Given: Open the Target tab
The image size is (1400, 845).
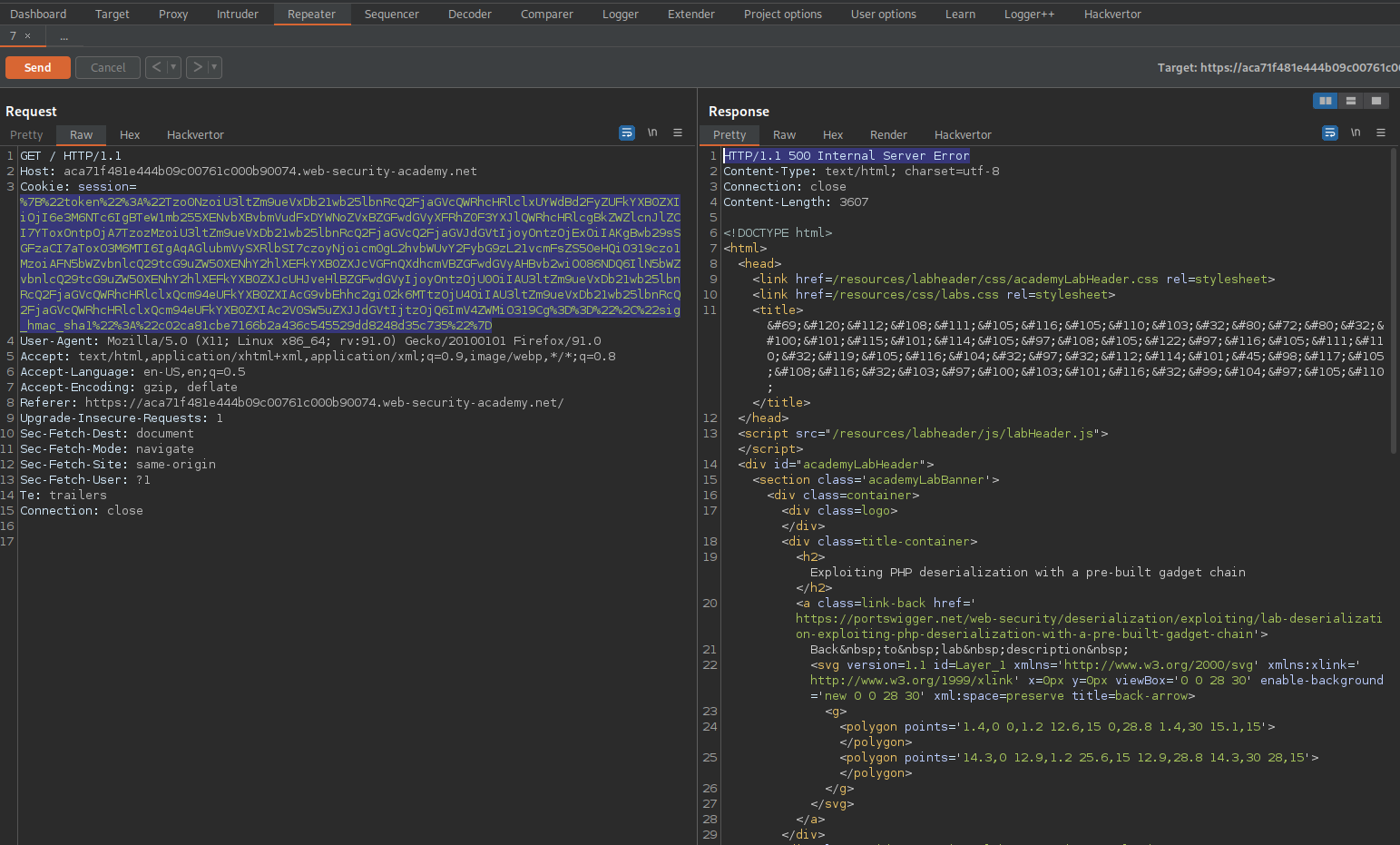Looking at the screenshot, I should 113,14.
